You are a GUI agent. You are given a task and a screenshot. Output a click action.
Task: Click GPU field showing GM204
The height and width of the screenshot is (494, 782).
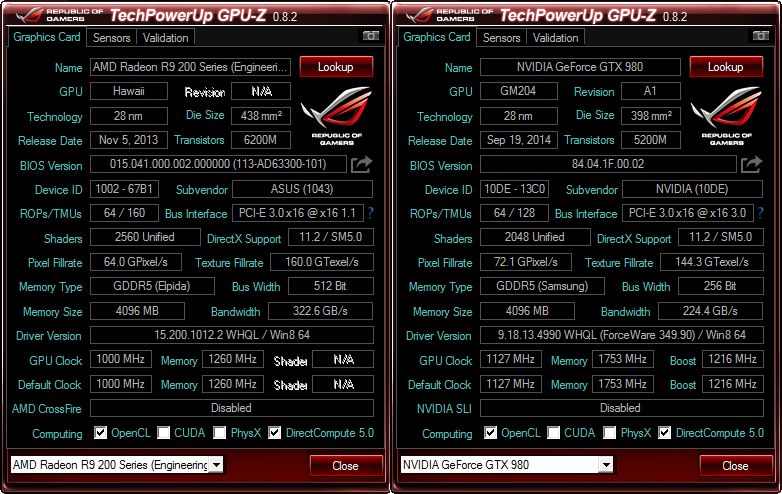coord(519,91)
